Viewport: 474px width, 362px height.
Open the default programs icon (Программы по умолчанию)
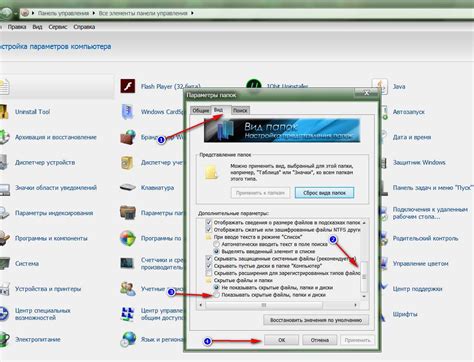[x=128, y=238]
